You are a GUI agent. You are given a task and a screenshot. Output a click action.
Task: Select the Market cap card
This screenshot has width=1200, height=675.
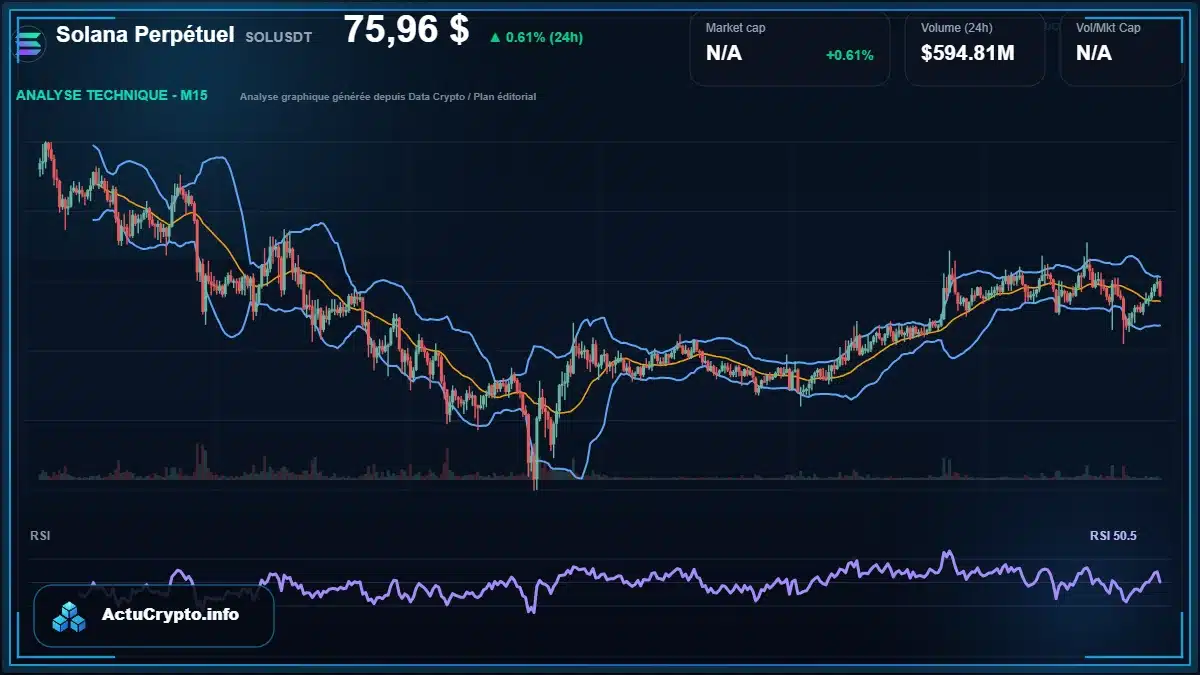click(790, 48)
